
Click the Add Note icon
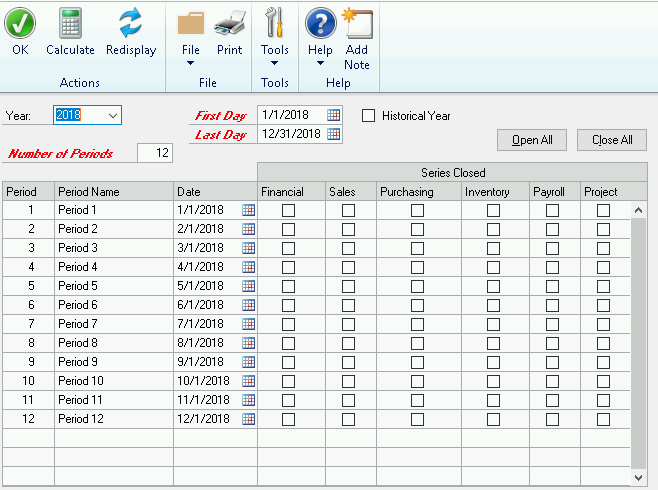[356, 24]
